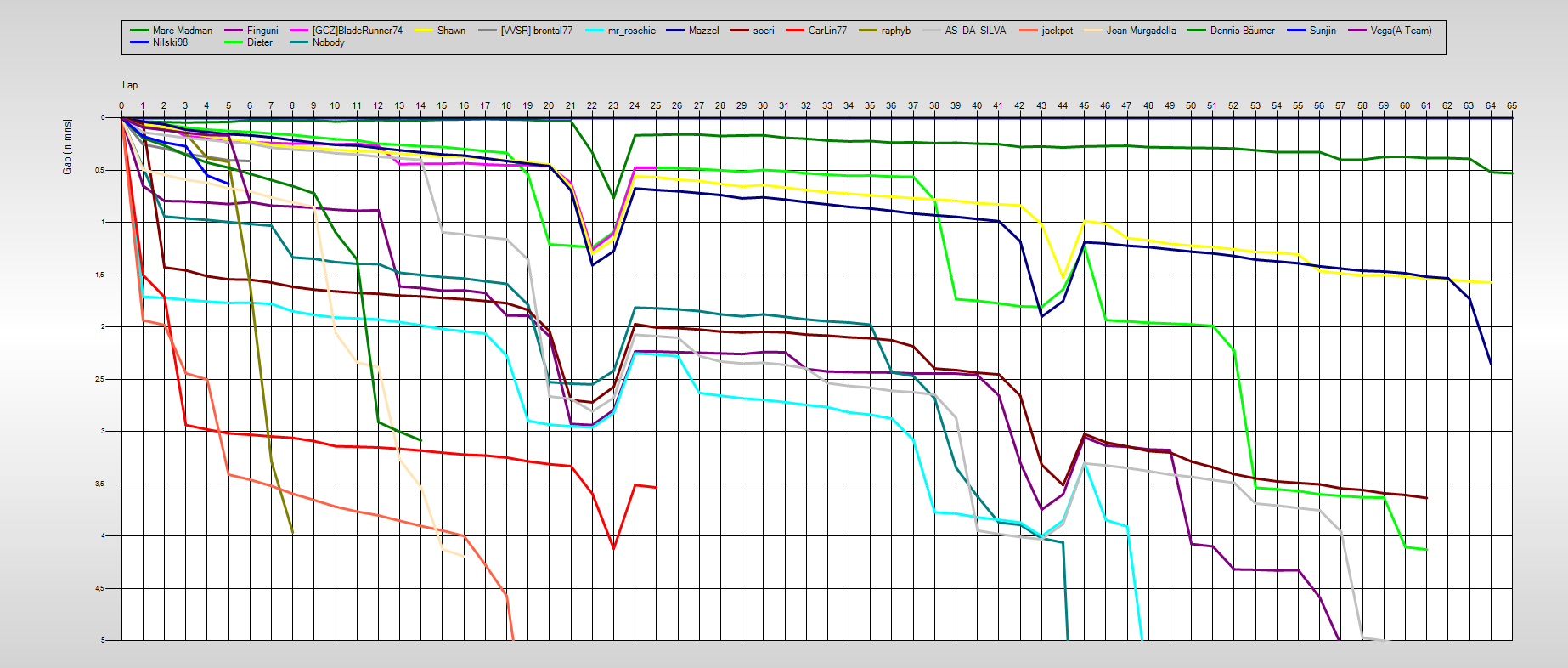Click the Mazzel legend label
Viewport: 1568px width, 668px height.
coord(703,31)
